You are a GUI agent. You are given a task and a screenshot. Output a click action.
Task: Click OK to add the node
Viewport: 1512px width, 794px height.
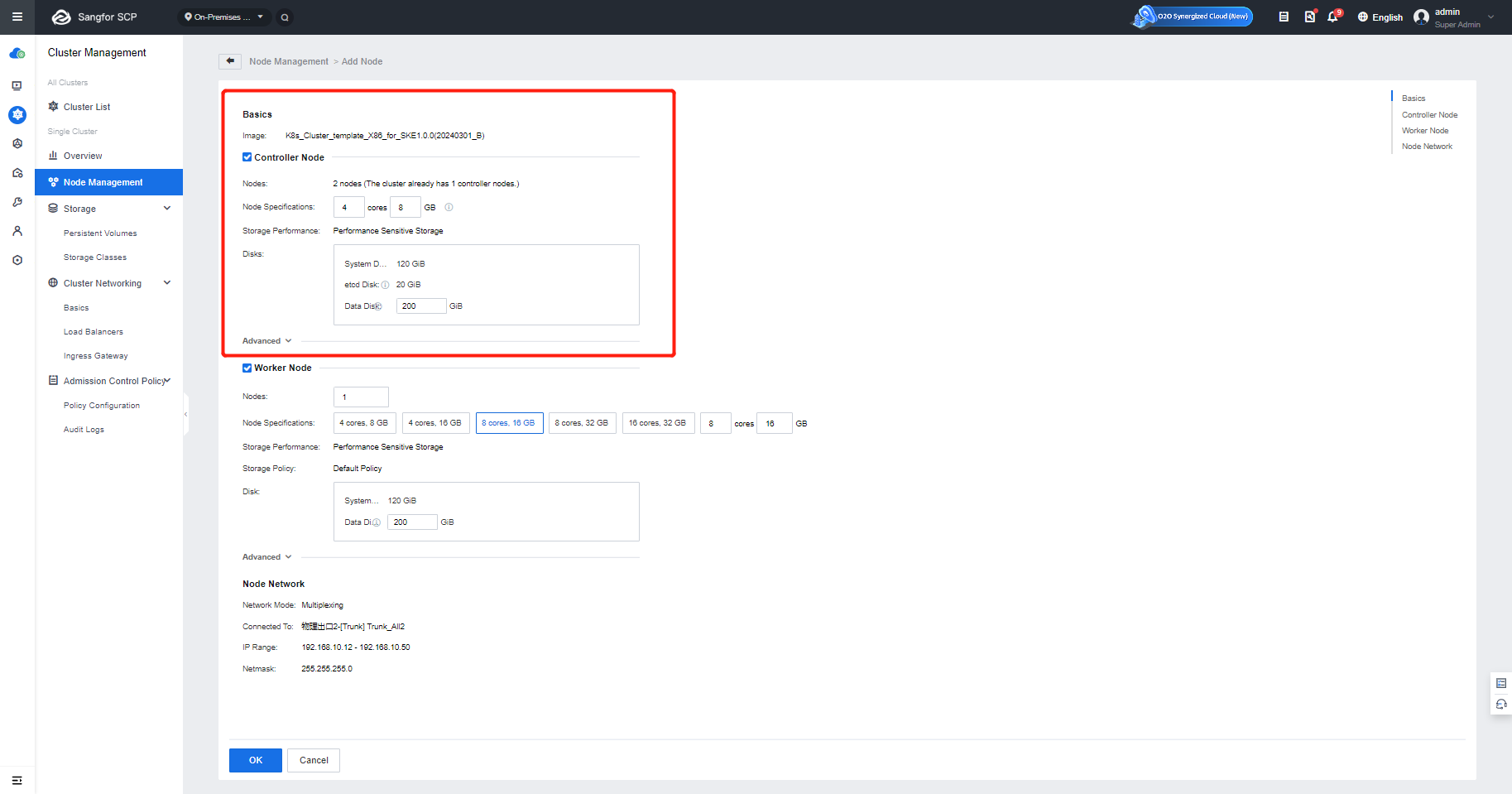point(256,760)
